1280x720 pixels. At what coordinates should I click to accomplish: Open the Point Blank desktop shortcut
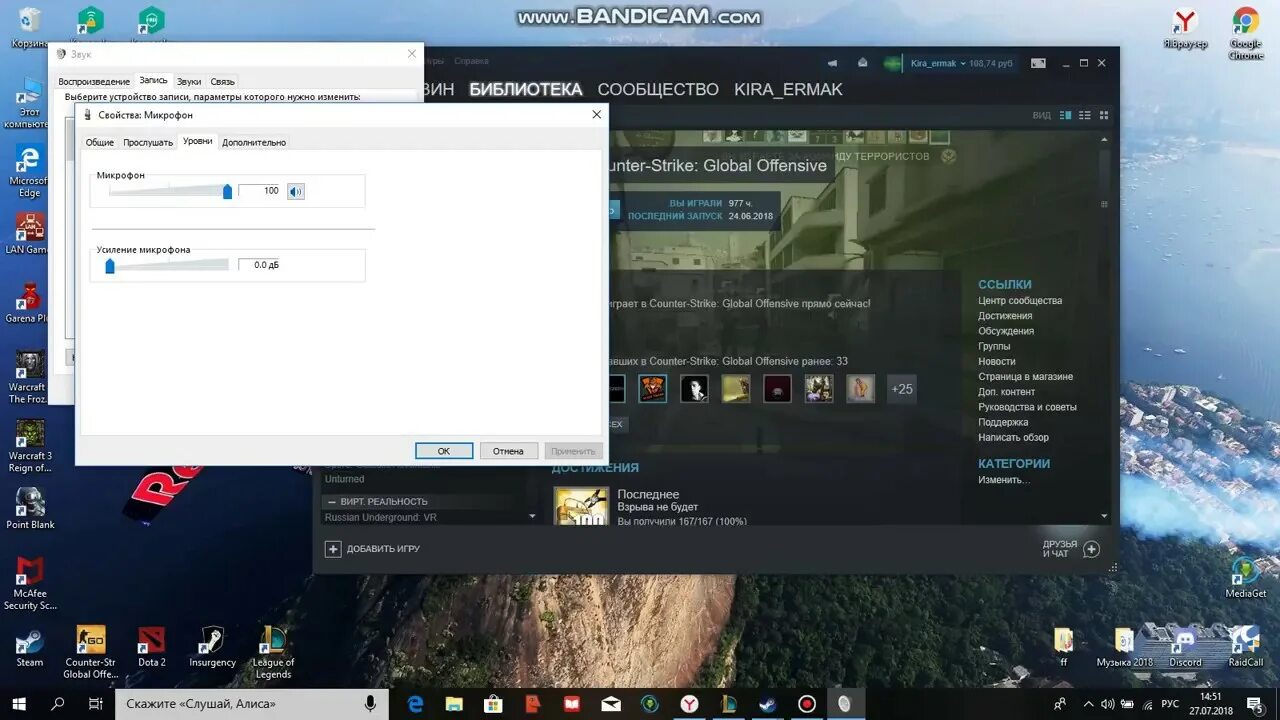(x=30, y=508)
